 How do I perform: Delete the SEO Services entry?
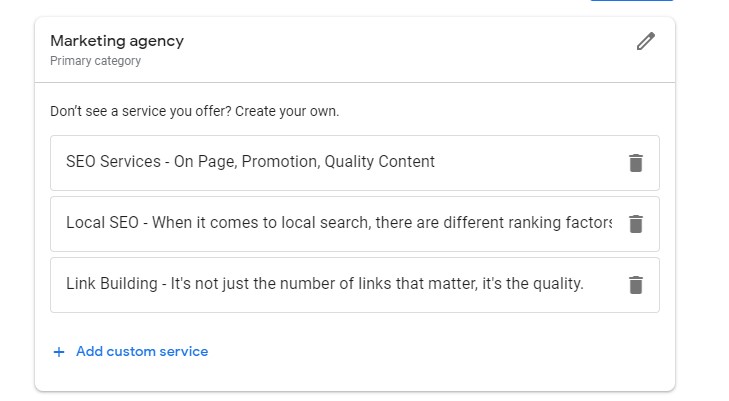[635, 163]
